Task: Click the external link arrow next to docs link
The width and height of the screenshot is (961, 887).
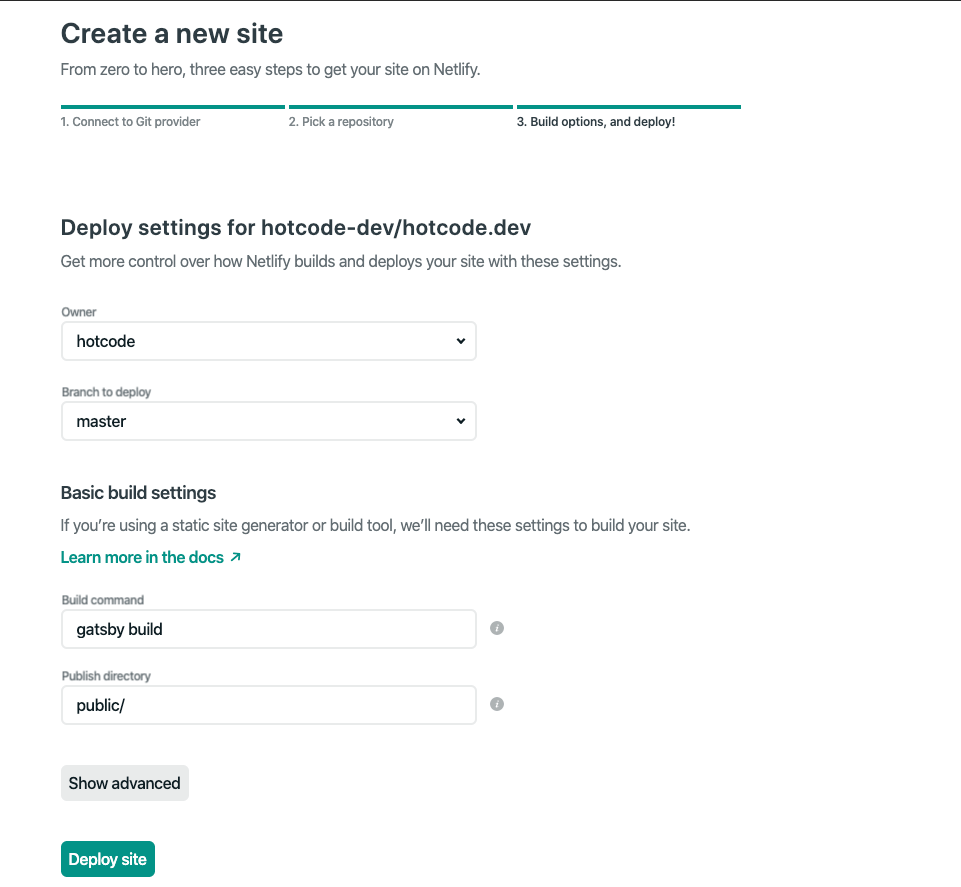Action: [236, 557]
